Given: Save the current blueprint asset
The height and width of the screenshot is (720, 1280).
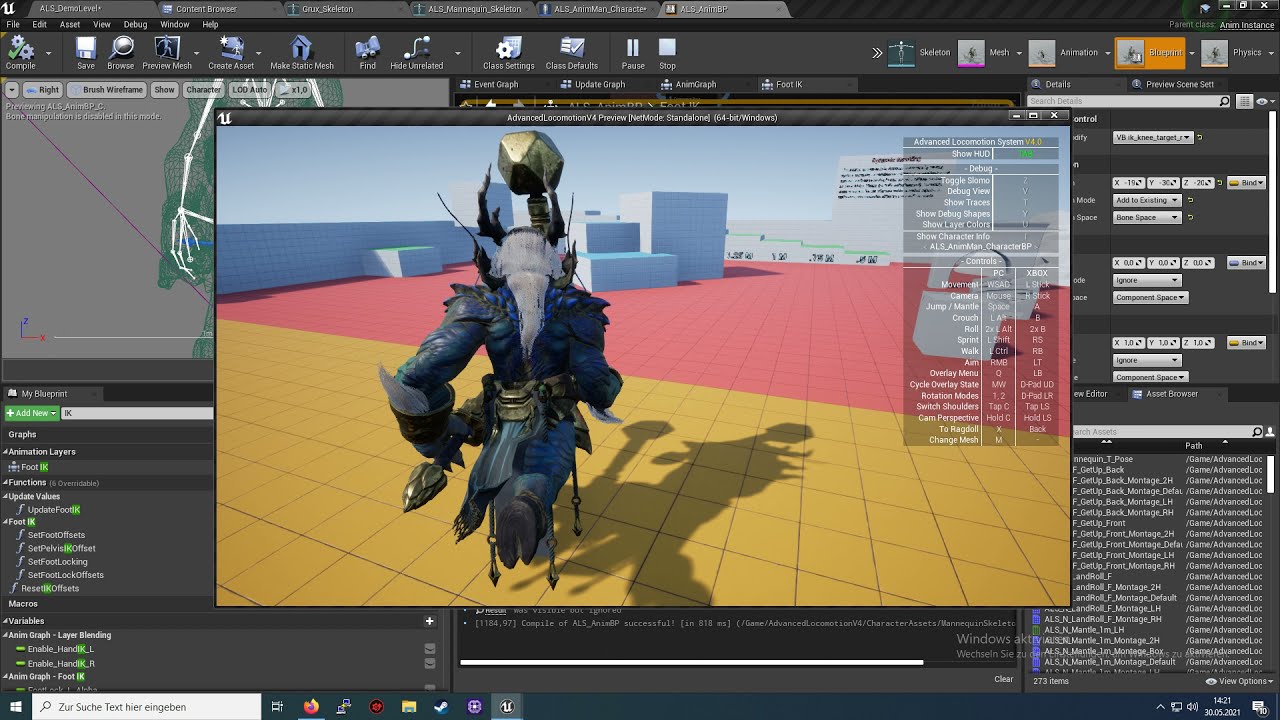Looking at the screenshot, I should [86, 52].
